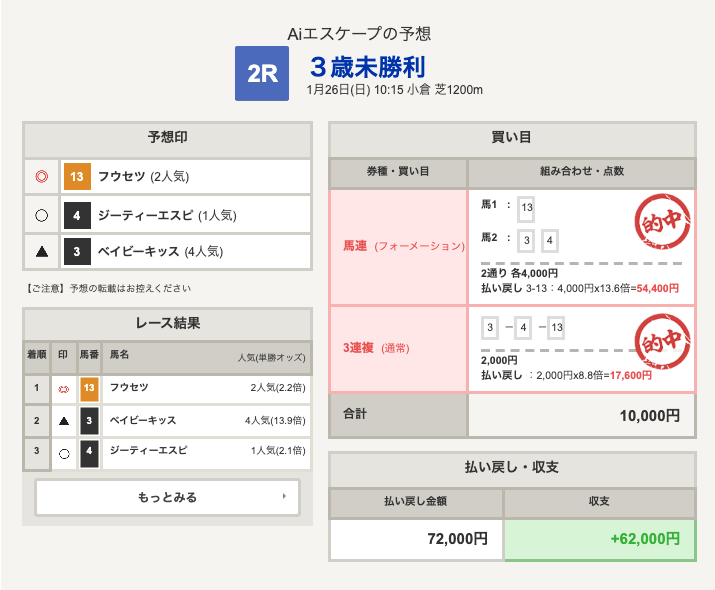The height and width of the screenshot is (590, 715).
Task: Click orange 13 badge in レース結果 table
Action: [x=89, y=389]
